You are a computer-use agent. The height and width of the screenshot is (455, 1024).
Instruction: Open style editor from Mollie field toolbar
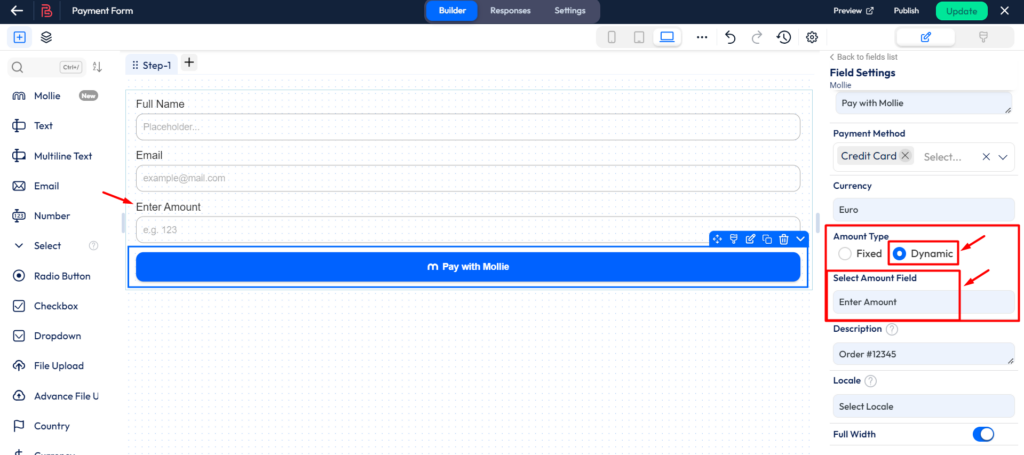[734, 239]
